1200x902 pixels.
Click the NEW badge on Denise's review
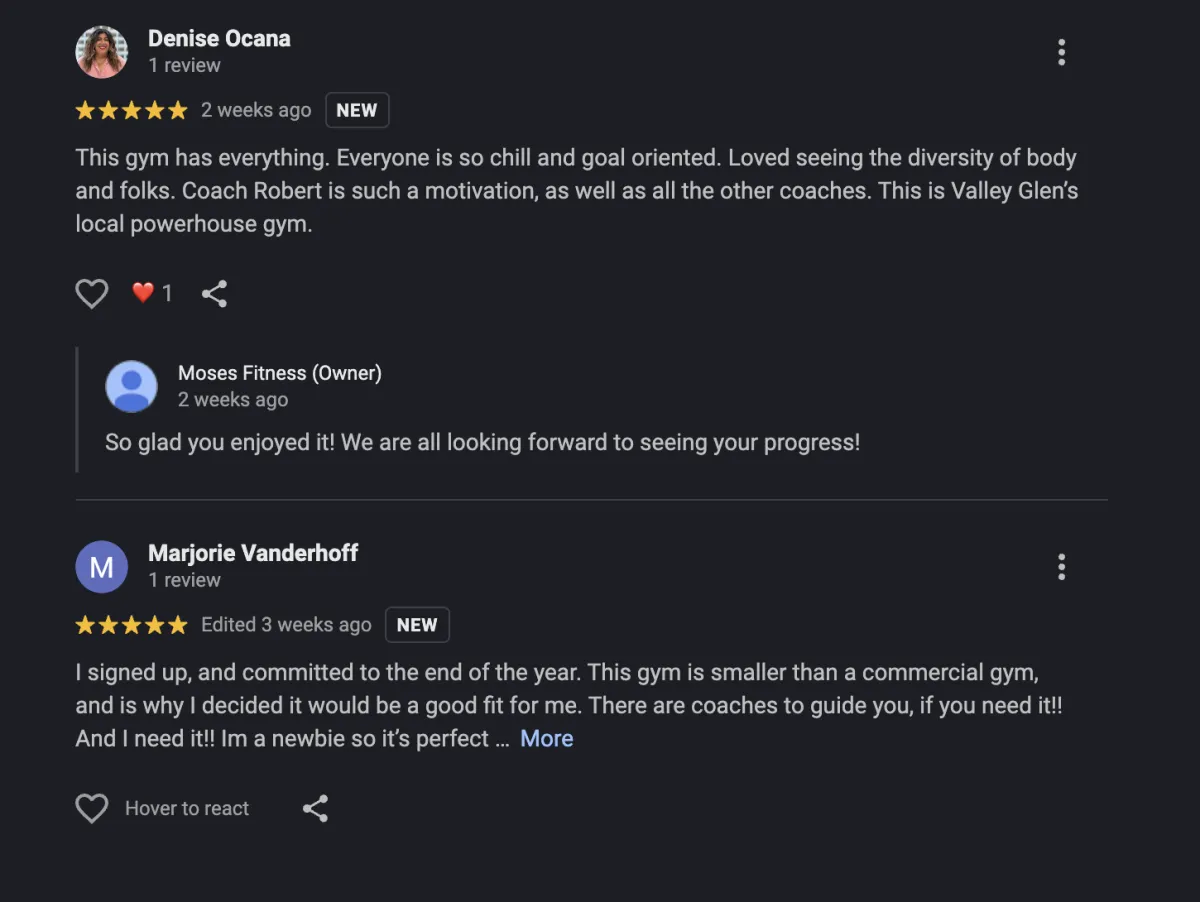click(357, 110)
